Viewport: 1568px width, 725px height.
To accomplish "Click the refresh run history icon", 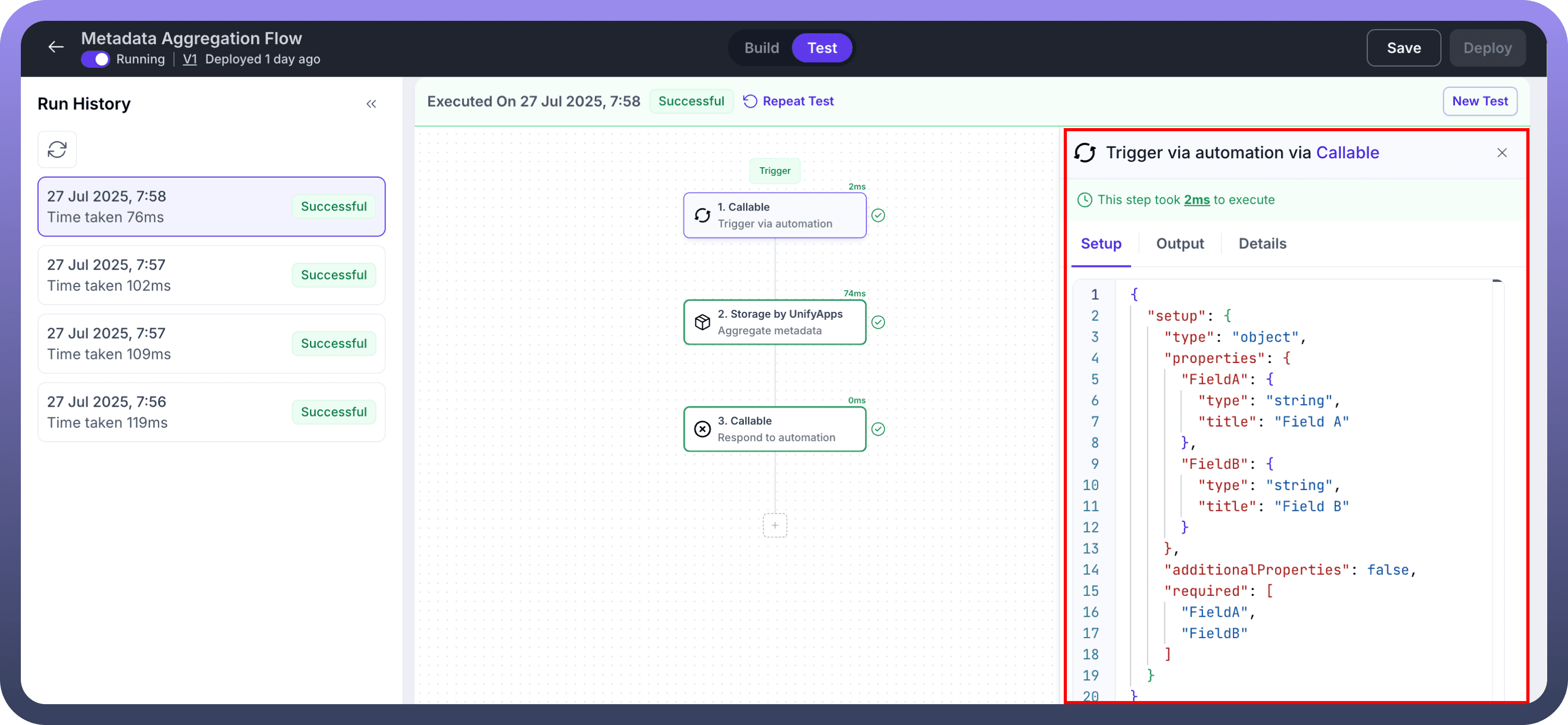I will click(57, 149).
